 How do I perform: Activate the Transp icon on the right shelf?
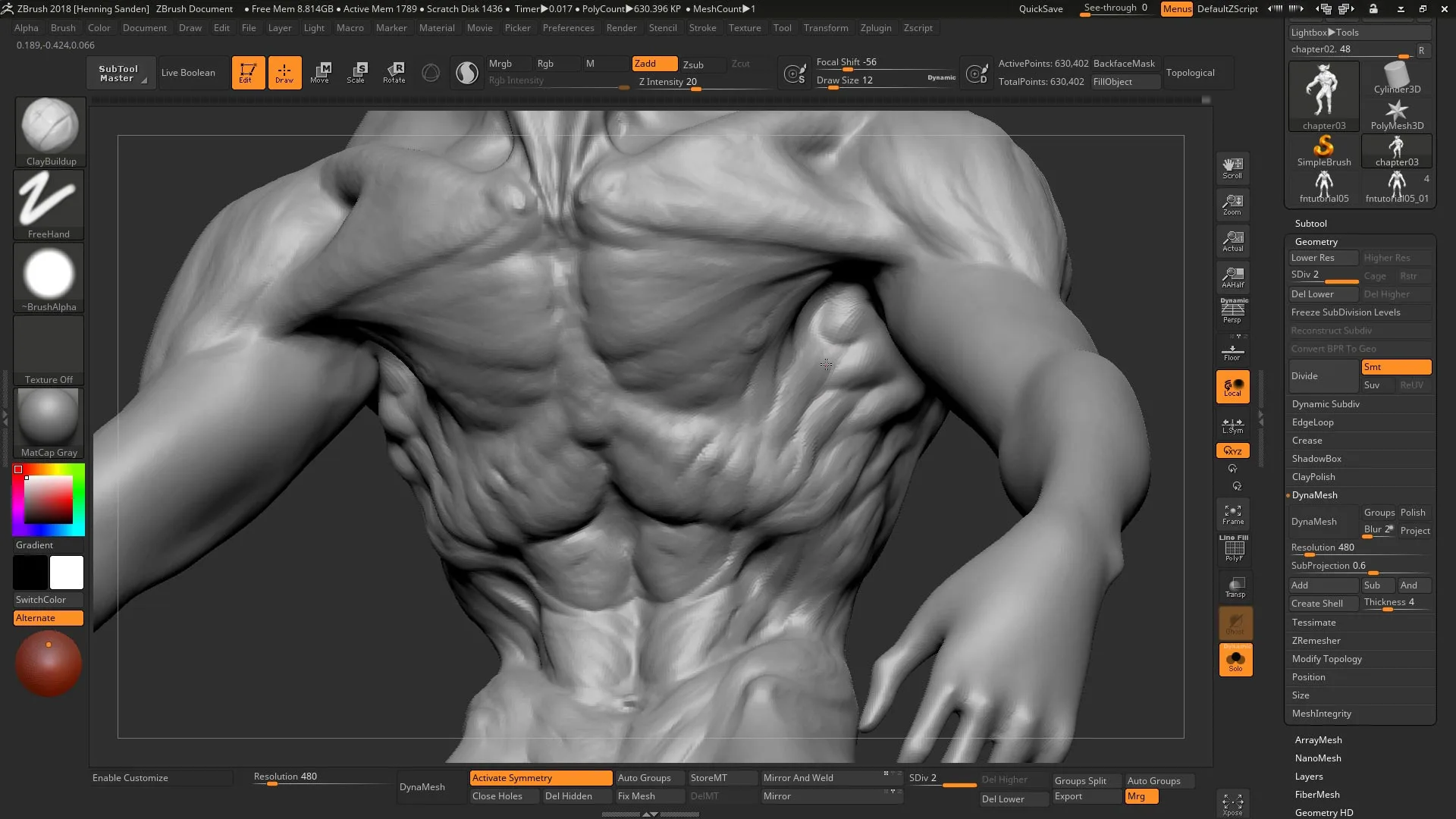tap(1235, 587)
